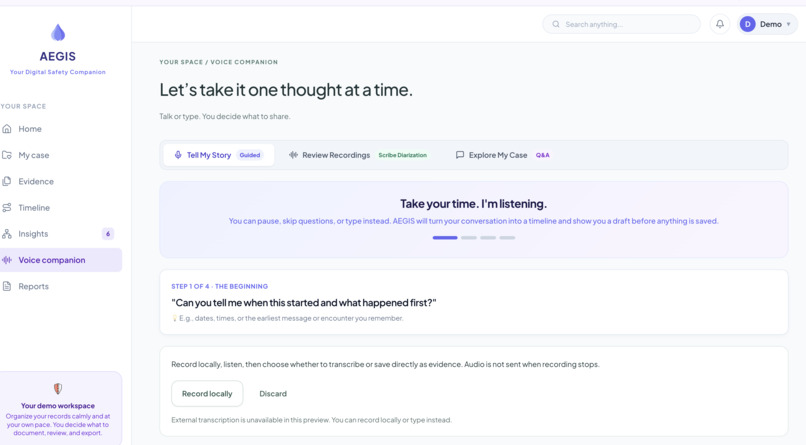Click the Discard button
Viewport: 806px width, 445px height.
pos(273,394)
